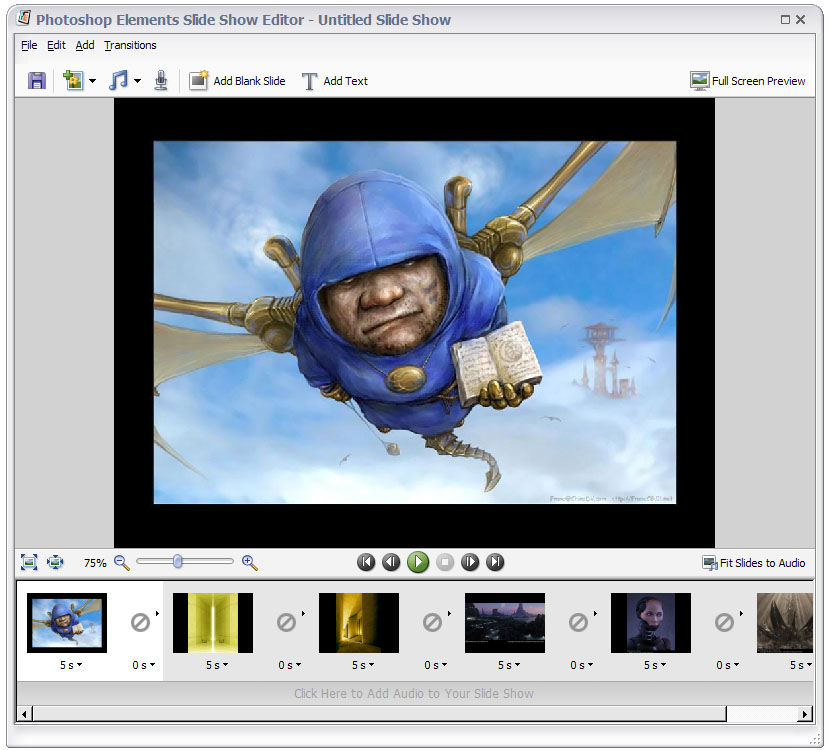This screenshot has height=750, width=828.
Task: Click the Add Blank Slide icon
Action: [x=199, y=81]
